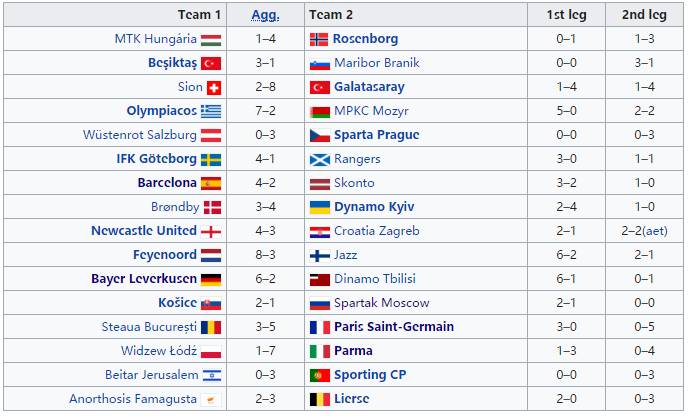Go to the Paris Saint-Germain article
Screen dimensions: 688x416
(x=393, y=327)
